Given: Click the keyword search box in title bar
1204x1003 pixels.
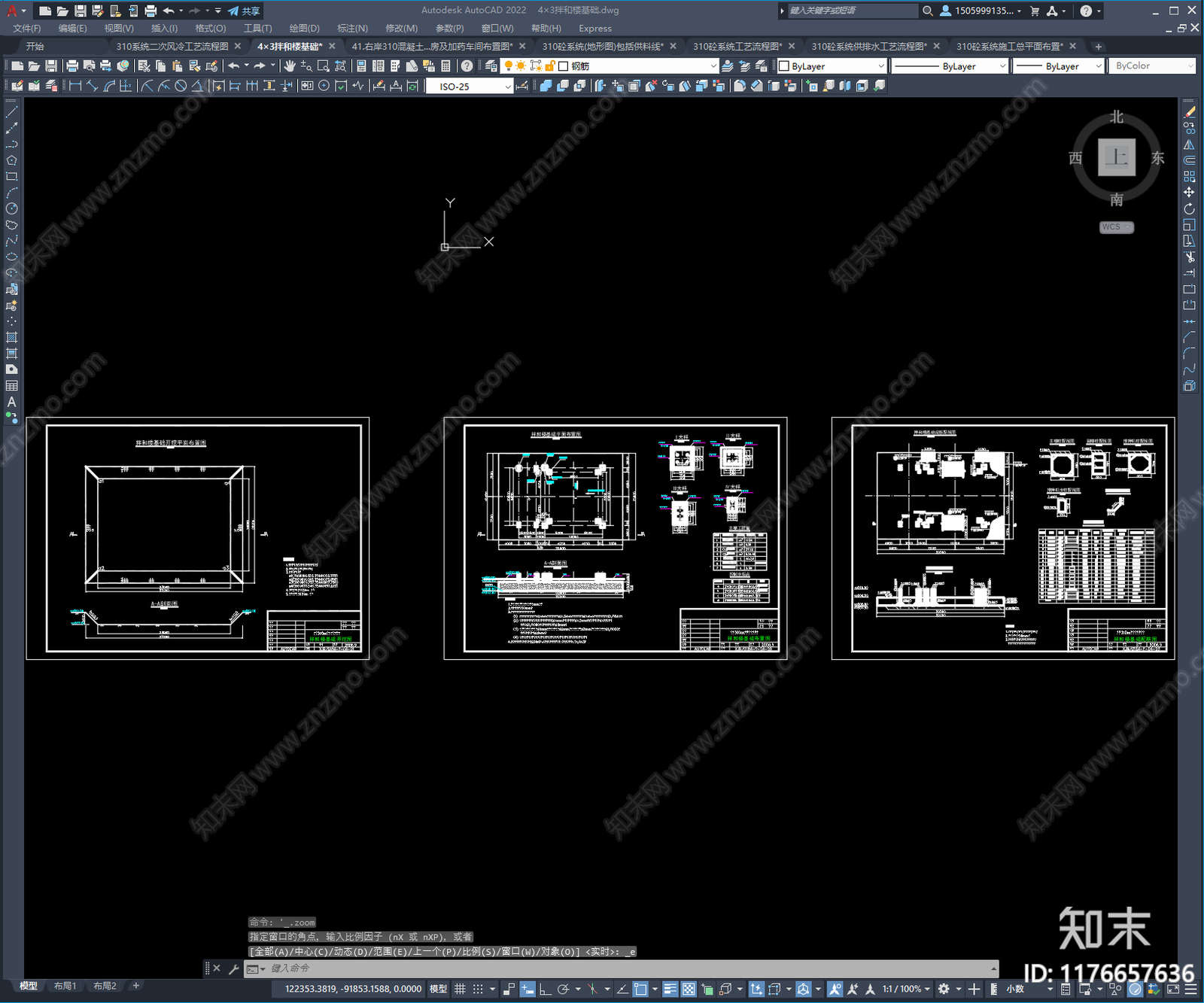Looking at the screenshot, I should [852, 11].
